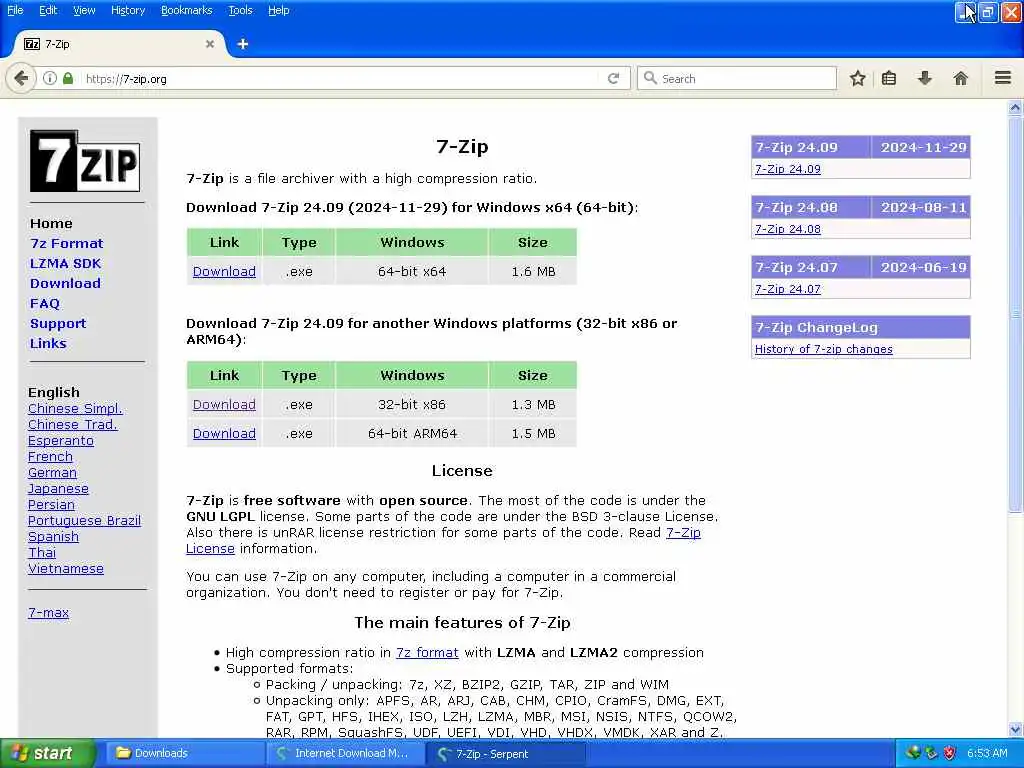Switch language to Spanish
Screen dimensions: 1024x768
[54, 537]
